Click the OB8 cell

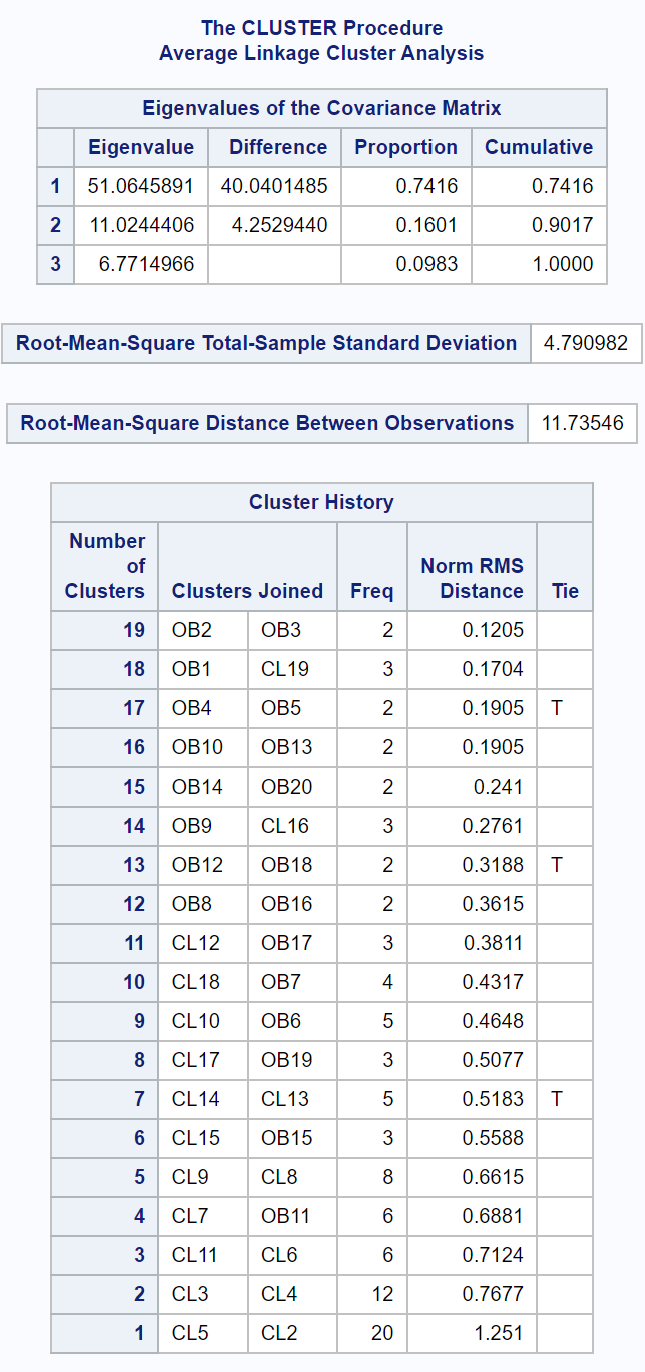point(203,904)
